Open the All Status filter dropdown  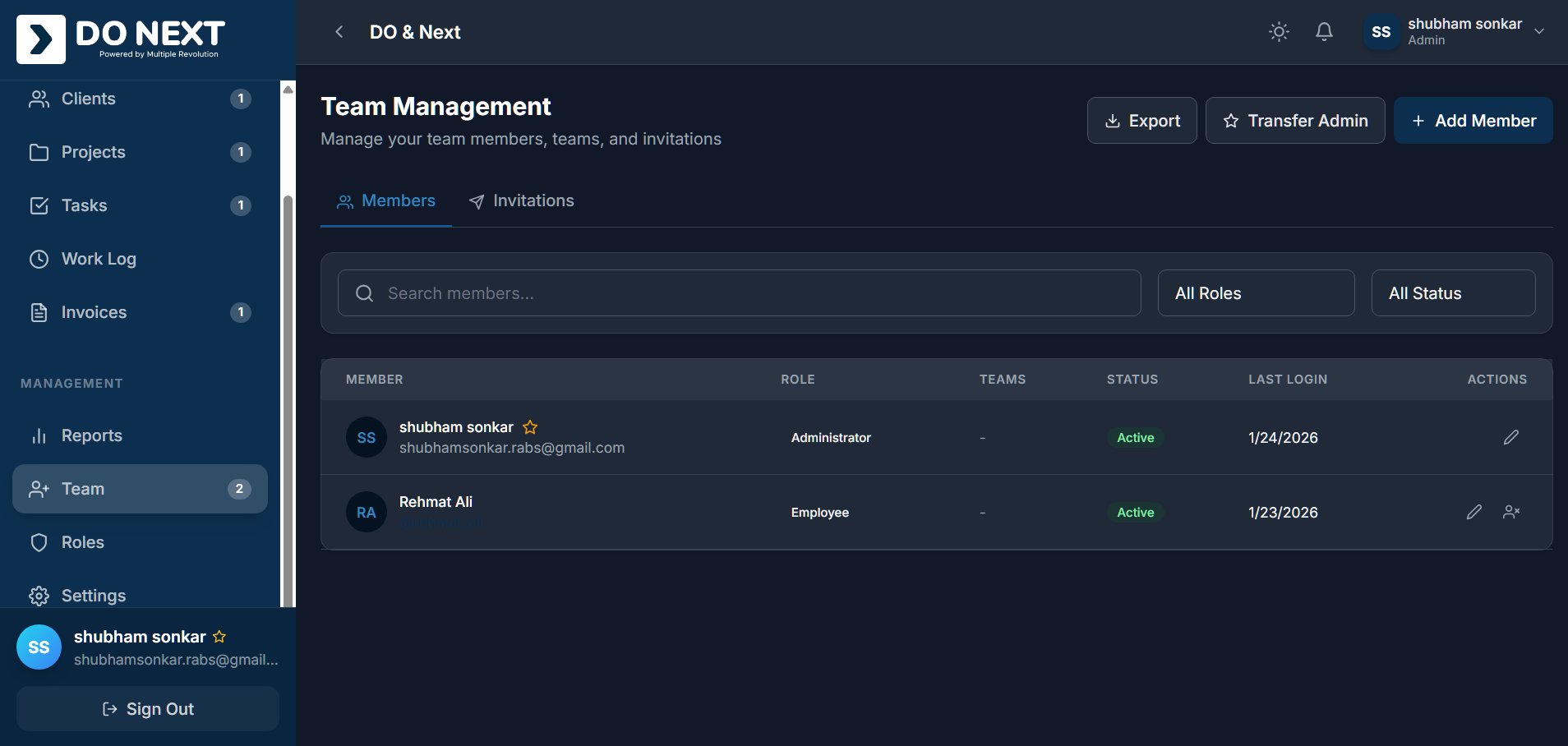coord(1452,293)
